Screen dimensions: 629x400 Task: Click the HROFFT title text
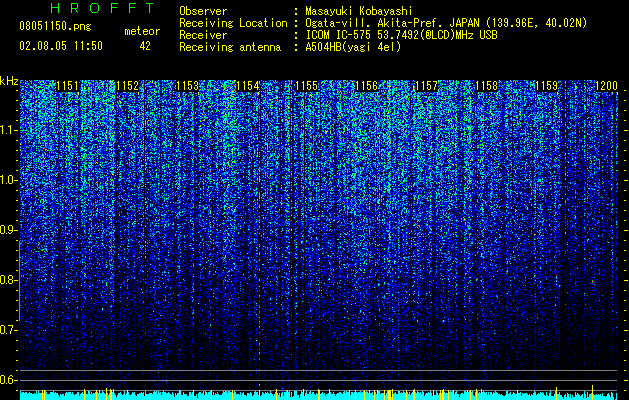(x=102, y=8)
